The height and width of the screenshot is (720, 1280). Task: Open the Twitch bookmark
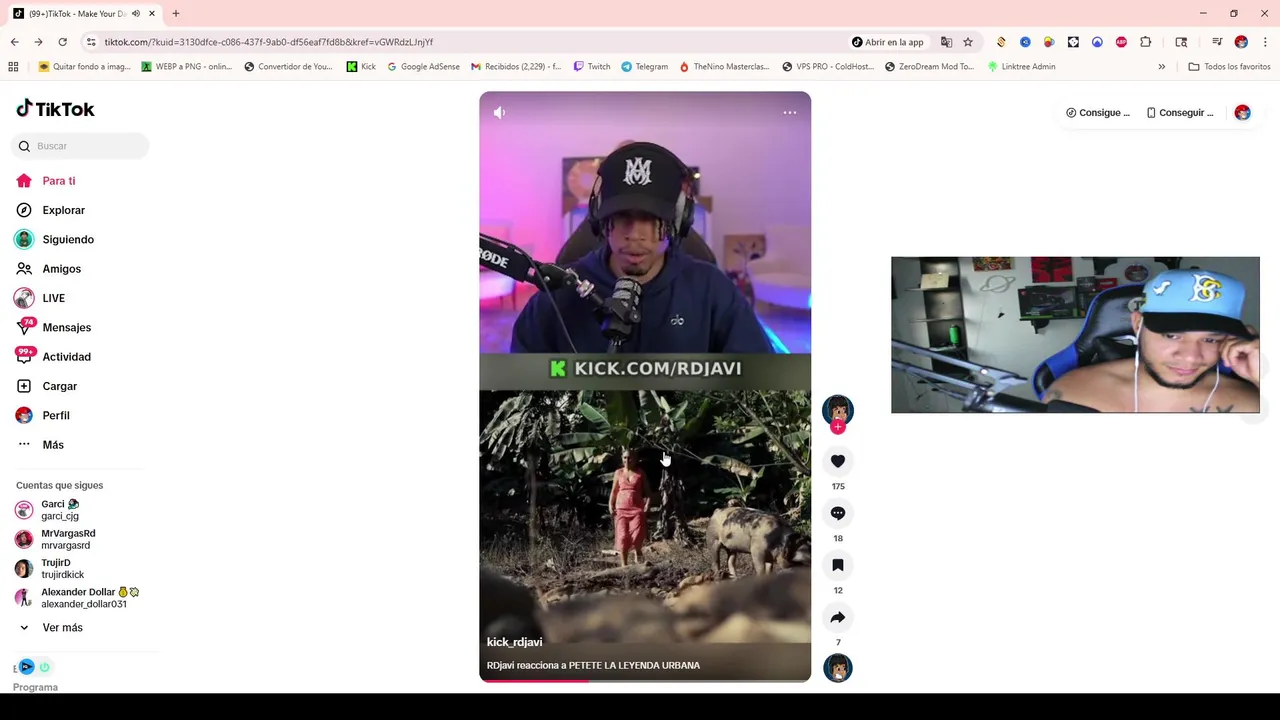coord(592,67)
